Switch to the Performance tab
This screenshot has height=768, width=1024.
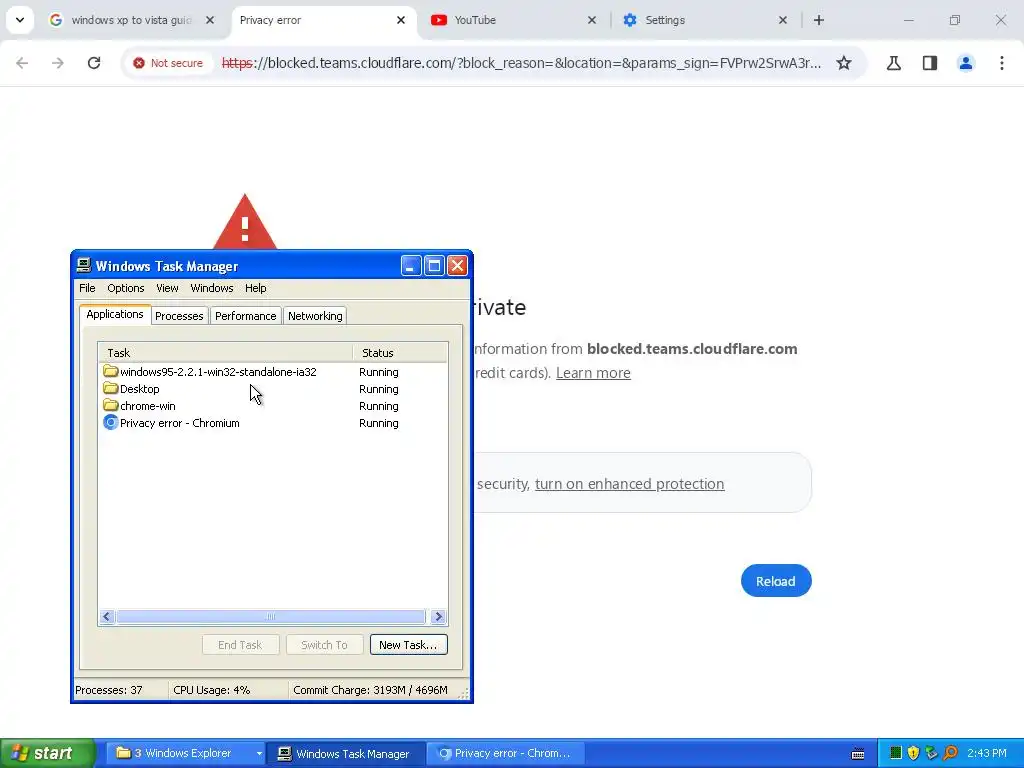[246, 316]
